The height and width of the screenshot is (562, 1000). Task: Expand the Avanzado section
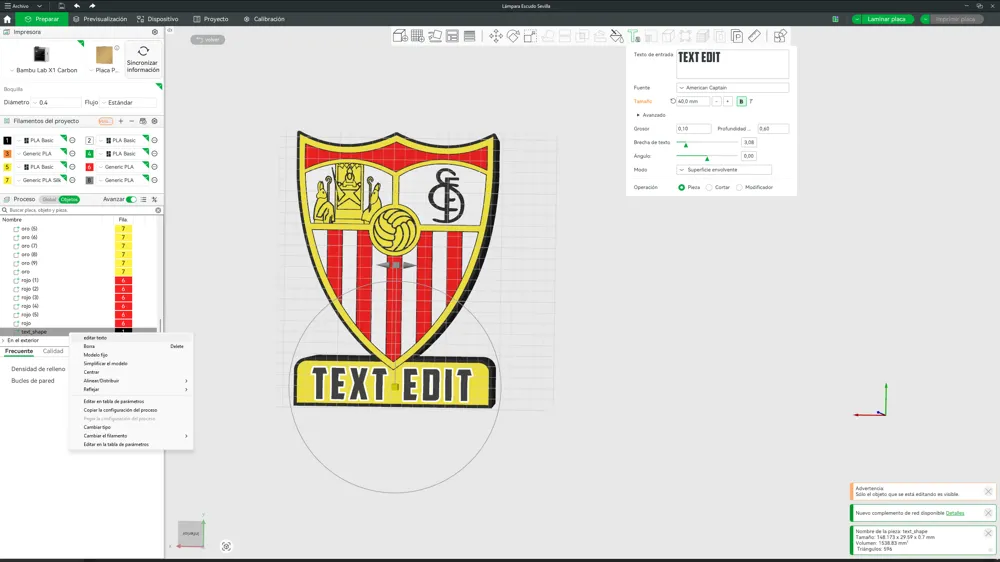click(x=651, y=115)
